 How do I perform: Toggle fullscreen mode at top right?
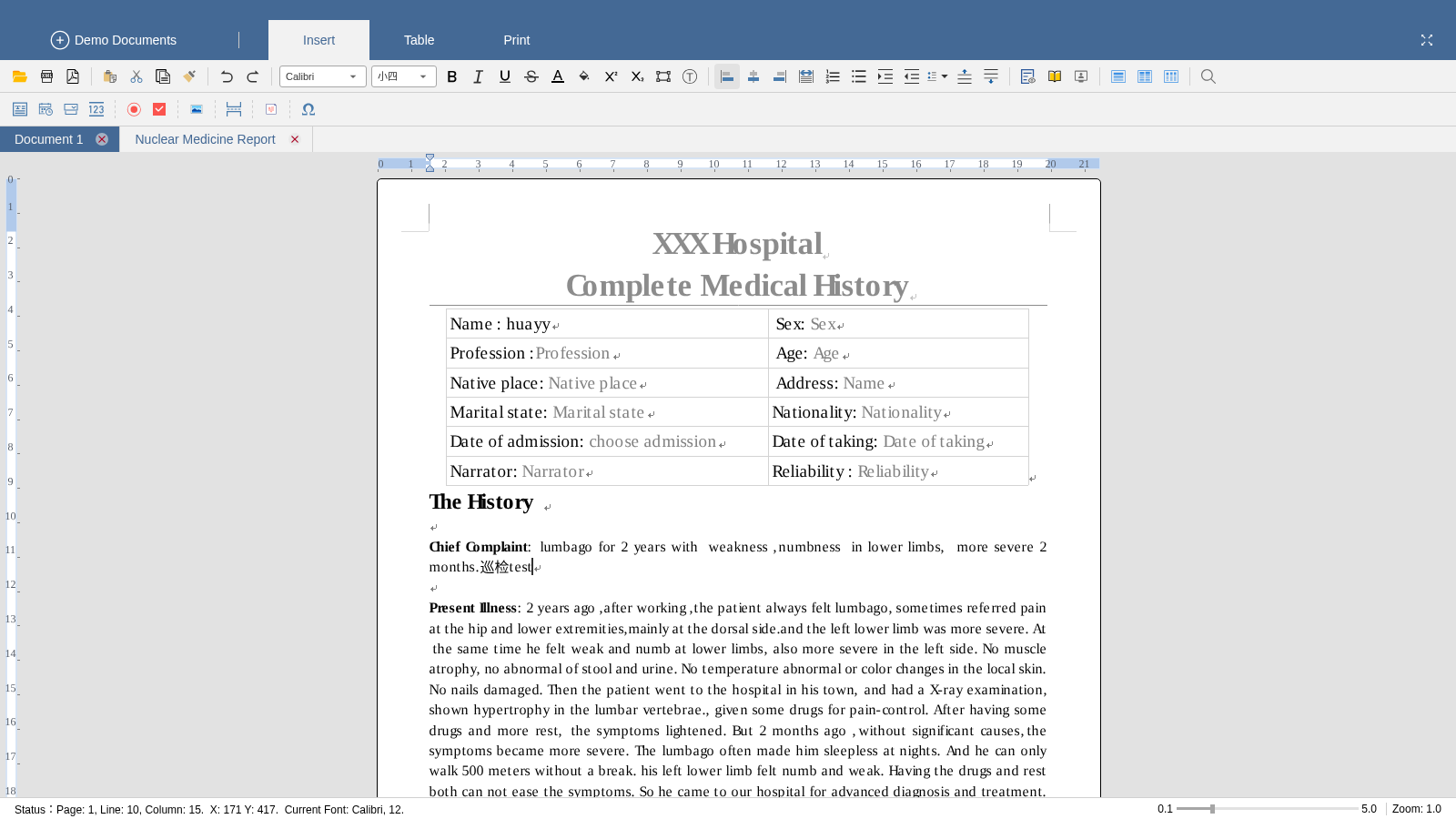pyautogui.click(x=1427, y=40)
